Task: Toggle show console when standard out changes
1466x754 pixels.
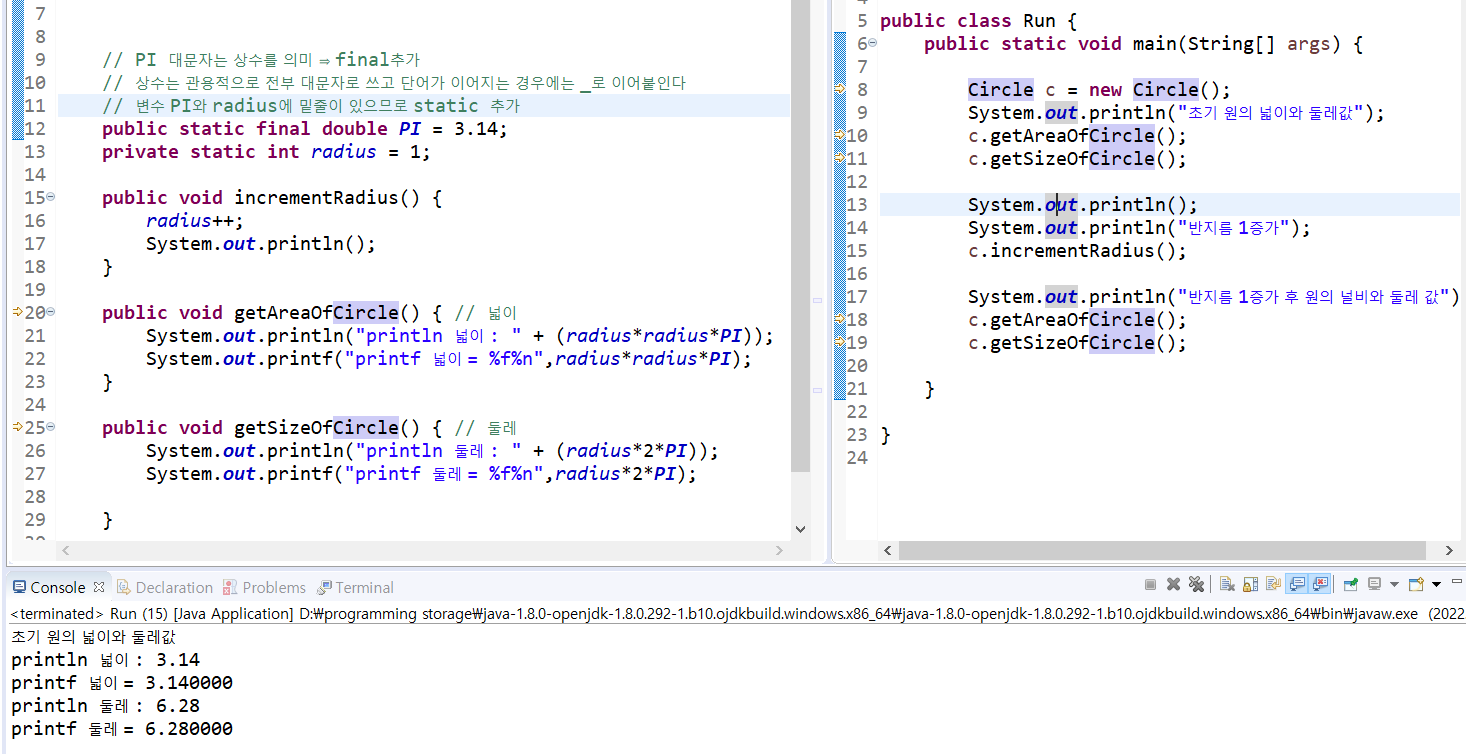Action: [1297, 585]
